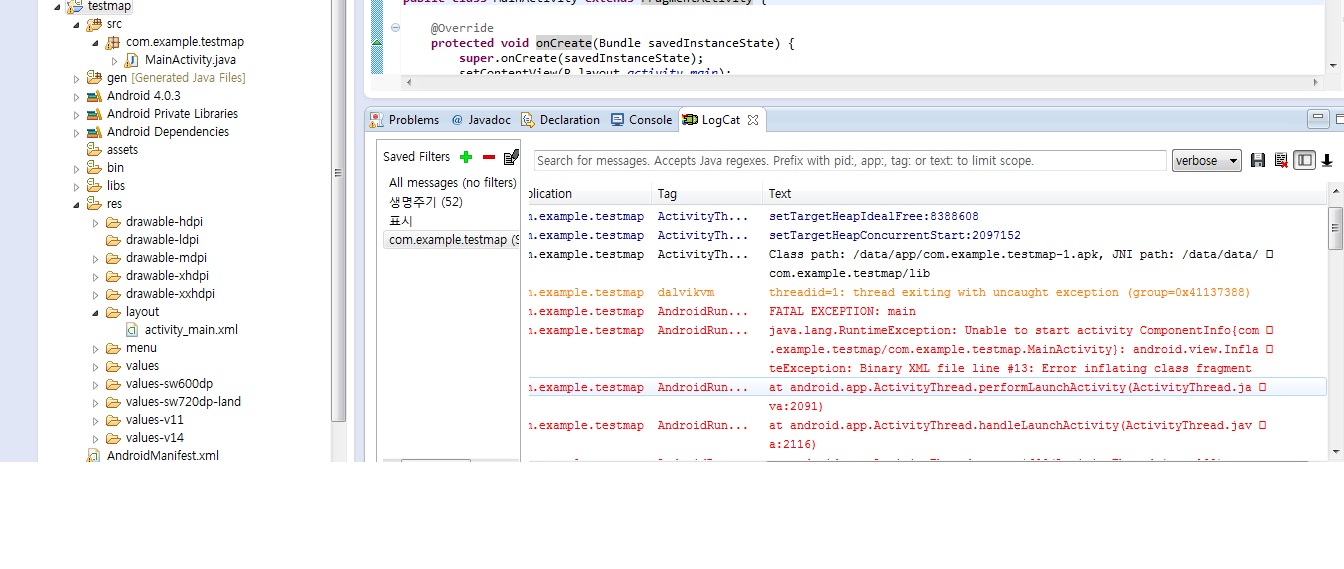Viewport: 1344px width, 569px height.
Task: Click the Android Private Libraries icon
Action: coord(94,114)
